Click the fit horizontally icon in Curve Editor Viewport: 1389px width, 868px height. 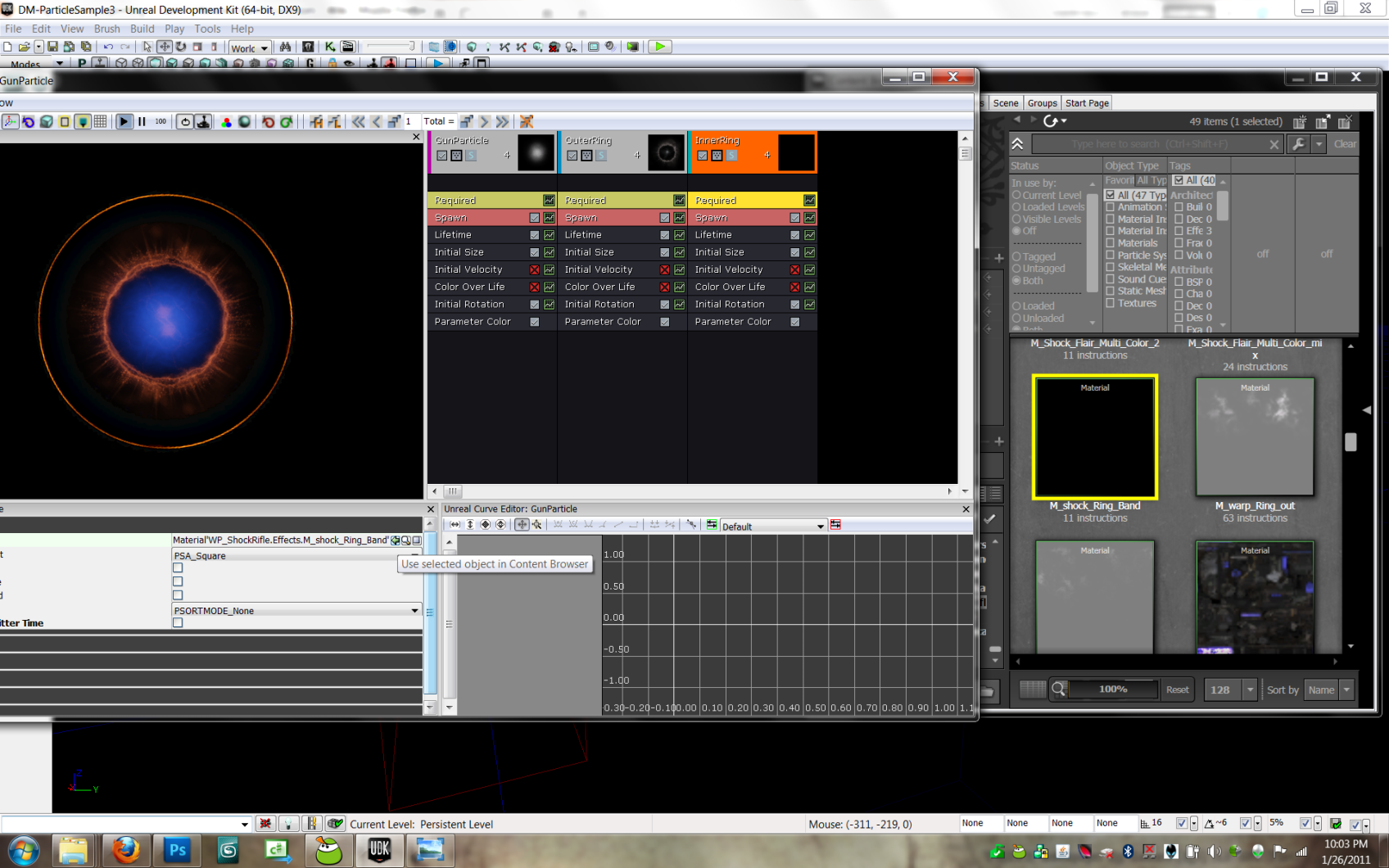(x=455, y=525)
